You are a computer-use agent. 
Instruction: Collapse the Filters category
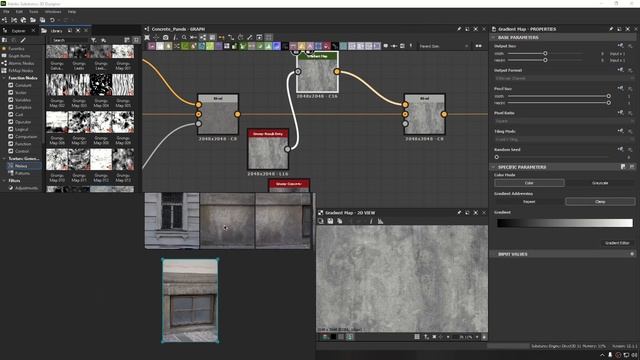point(4,180)
